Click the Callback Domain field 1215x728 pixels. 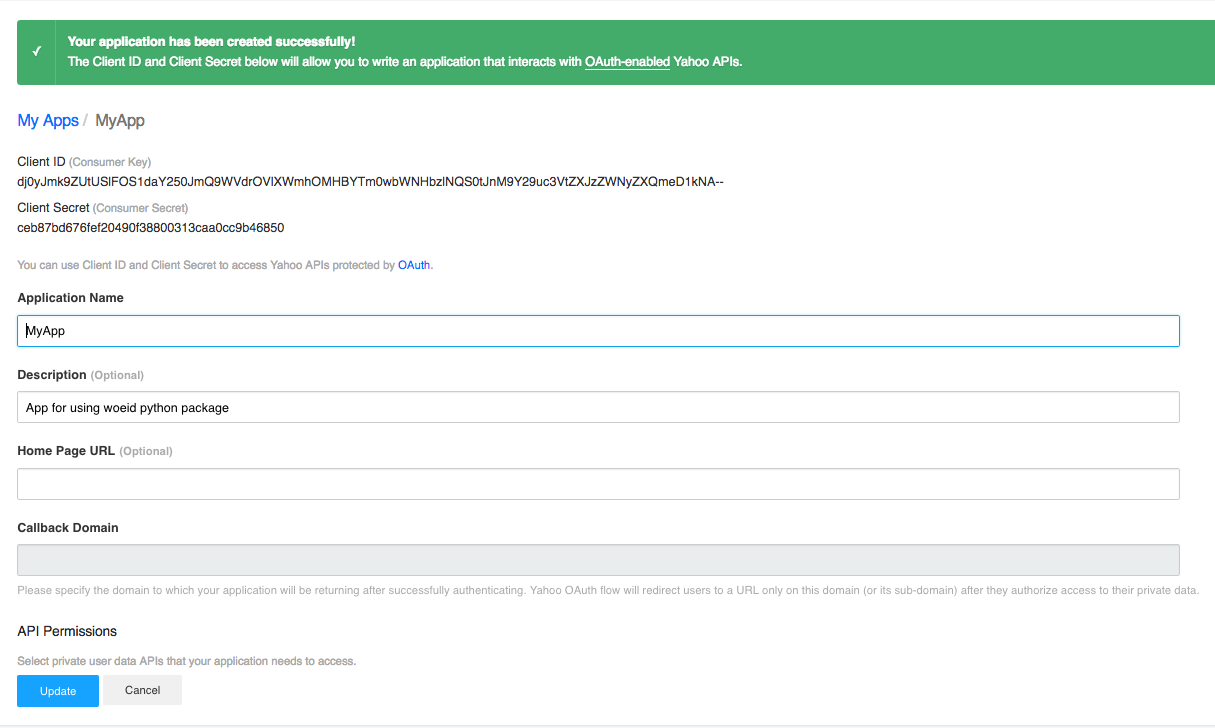point(598,560)
